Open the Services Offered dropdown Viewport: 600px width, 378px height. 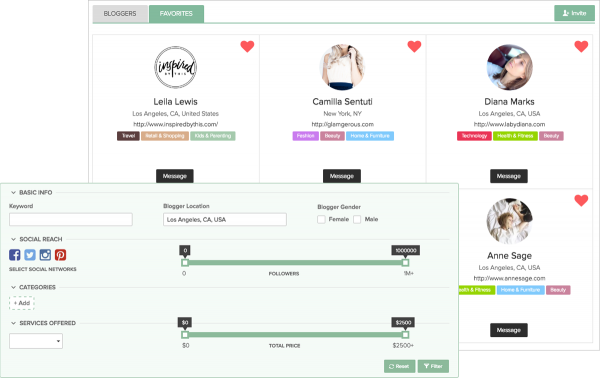point(36,341)
